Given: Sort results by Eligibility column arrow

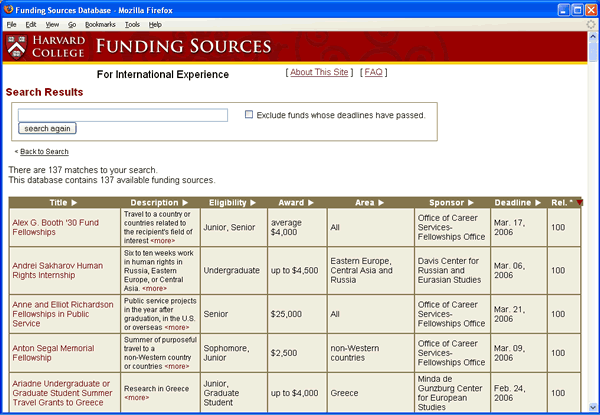Looking at the screenshot, I should pyautogui.click(x=253, y=203).
